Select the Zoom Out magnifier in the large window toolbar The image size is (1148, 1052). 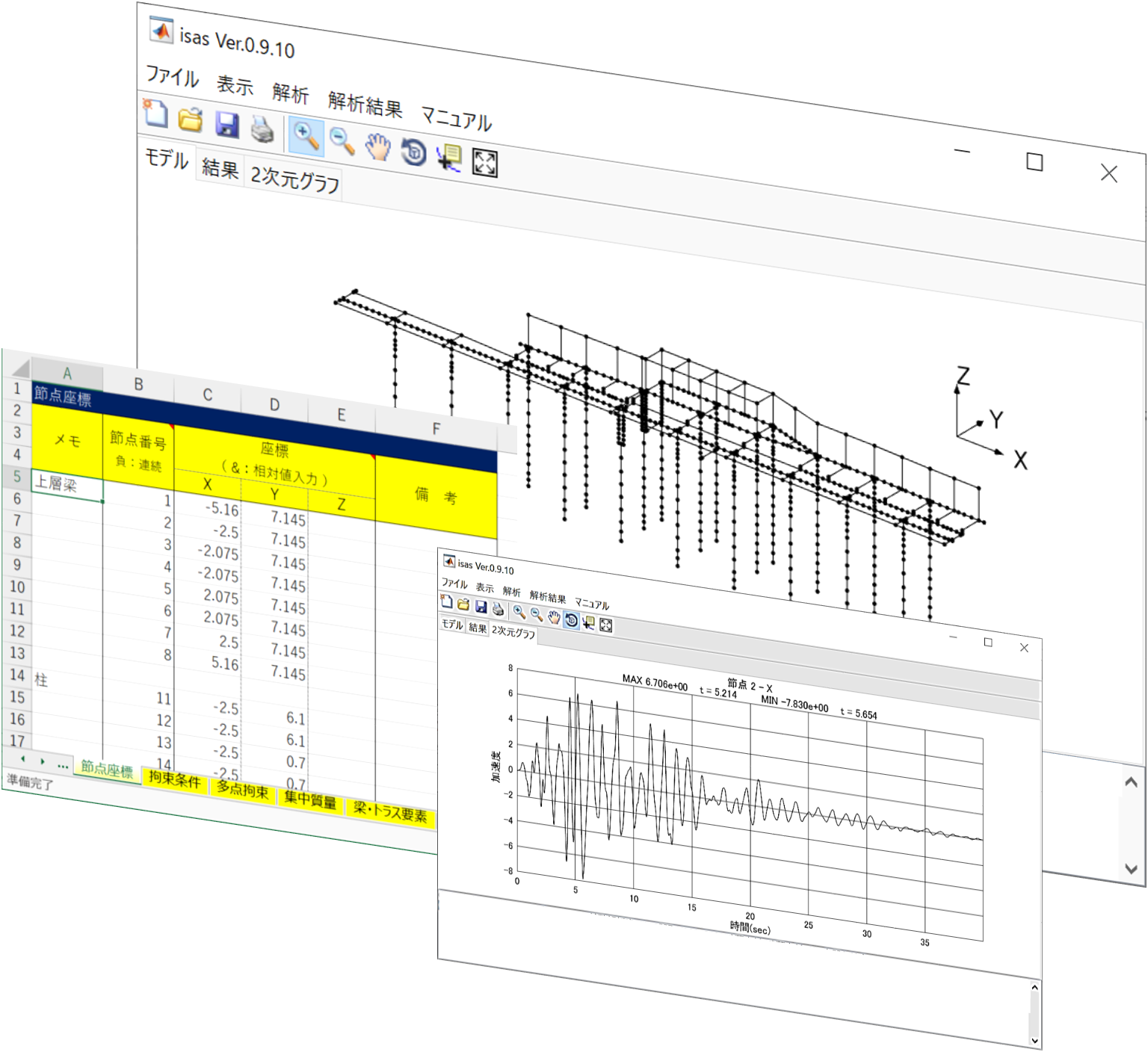[x=342, y=141]
